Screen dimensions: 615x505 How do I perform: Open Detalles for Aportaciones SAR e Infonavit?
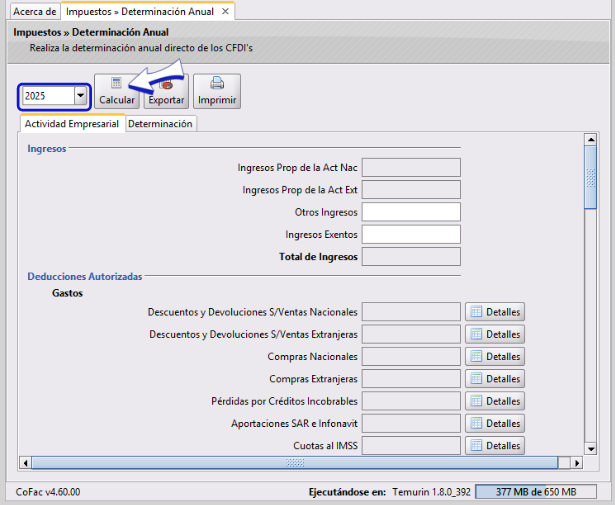coord(495,424)
